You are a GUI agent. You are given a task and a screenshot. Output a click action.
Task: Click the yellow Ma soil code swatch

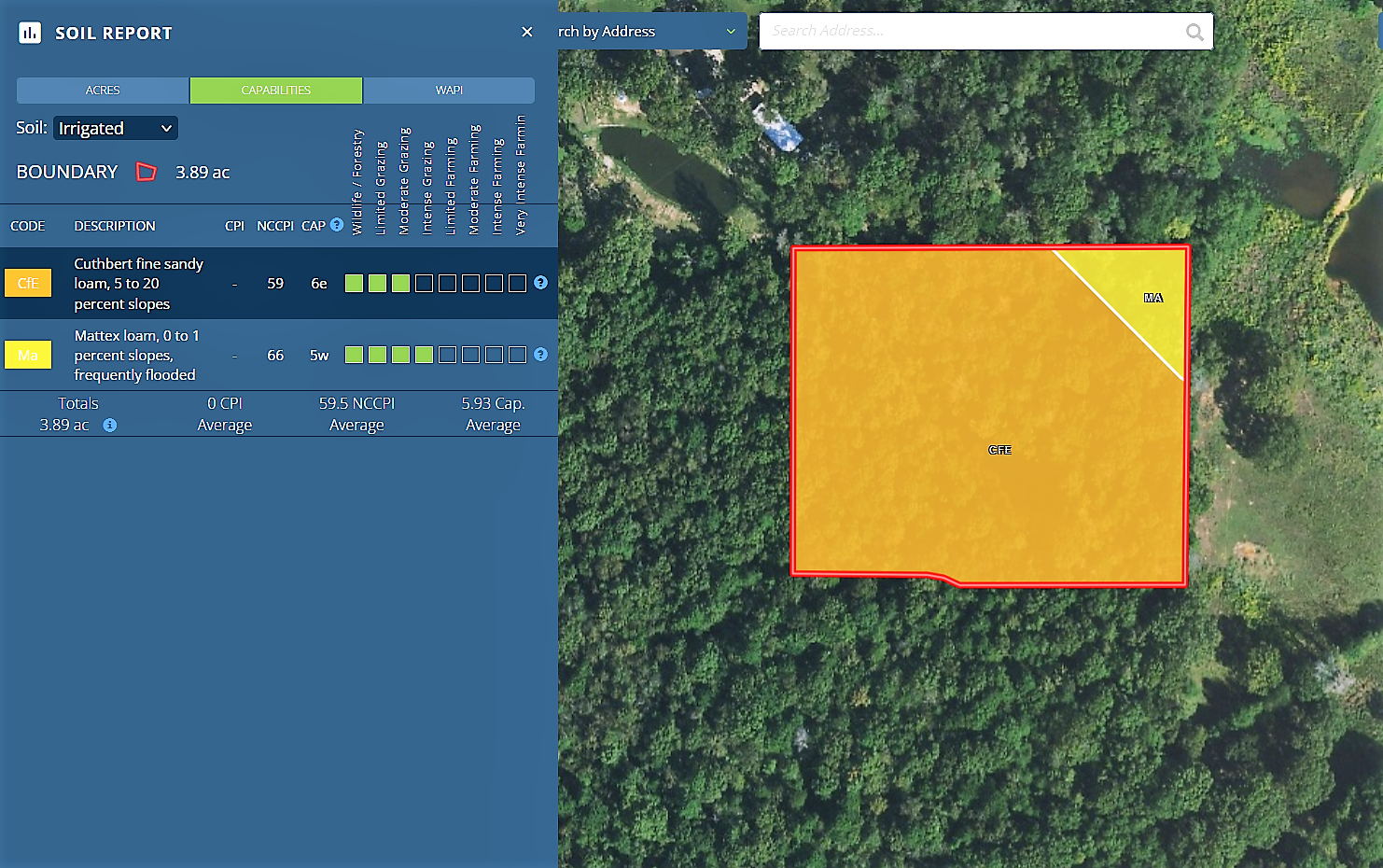28,355
